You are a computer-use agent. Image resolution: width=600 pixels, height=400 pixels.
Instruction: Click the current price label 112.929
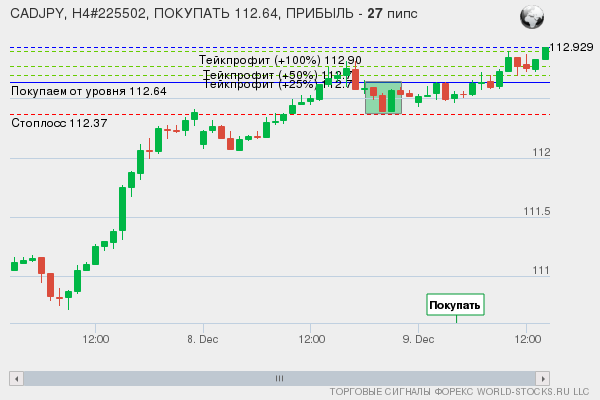click(571, 47)
